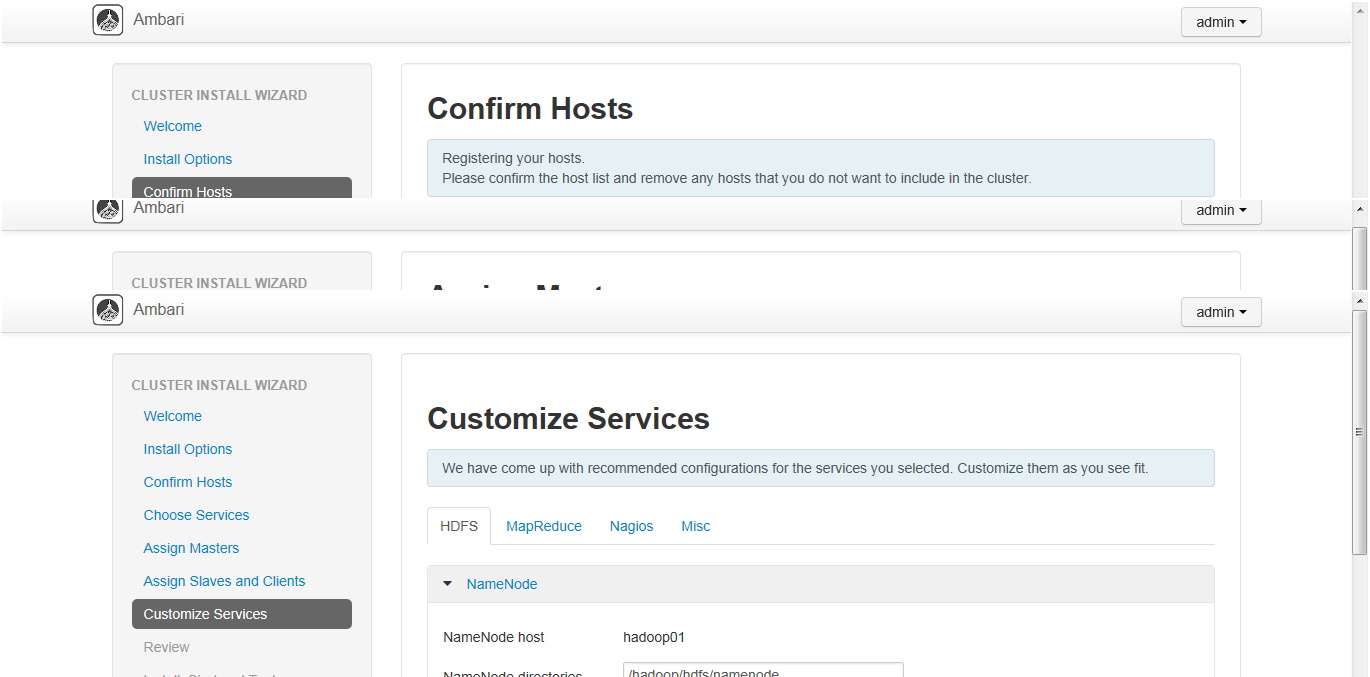Click the Review step in the wizard sidebar
Viewport: 1370px width, 677px height.
coord(166,647)
